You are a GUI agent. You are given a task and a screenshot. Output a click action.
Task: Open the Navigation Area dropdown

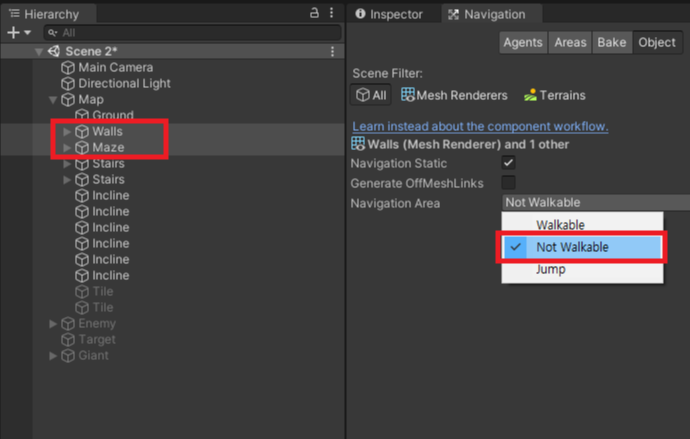596,202
